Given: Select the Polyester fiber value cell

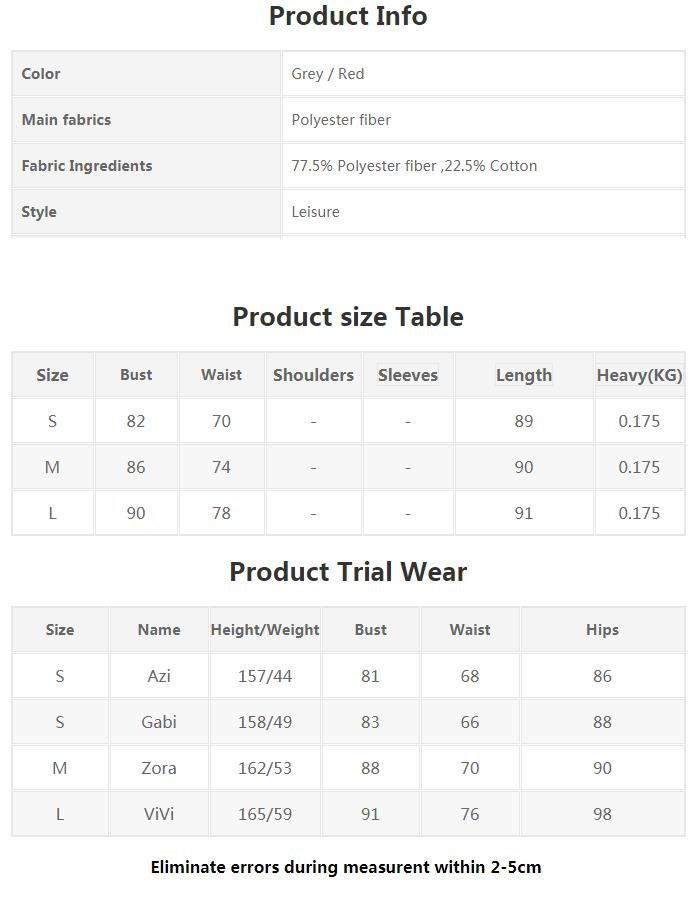Looking at the screenshot, I should pyautogui.click(x=483, y=120).
